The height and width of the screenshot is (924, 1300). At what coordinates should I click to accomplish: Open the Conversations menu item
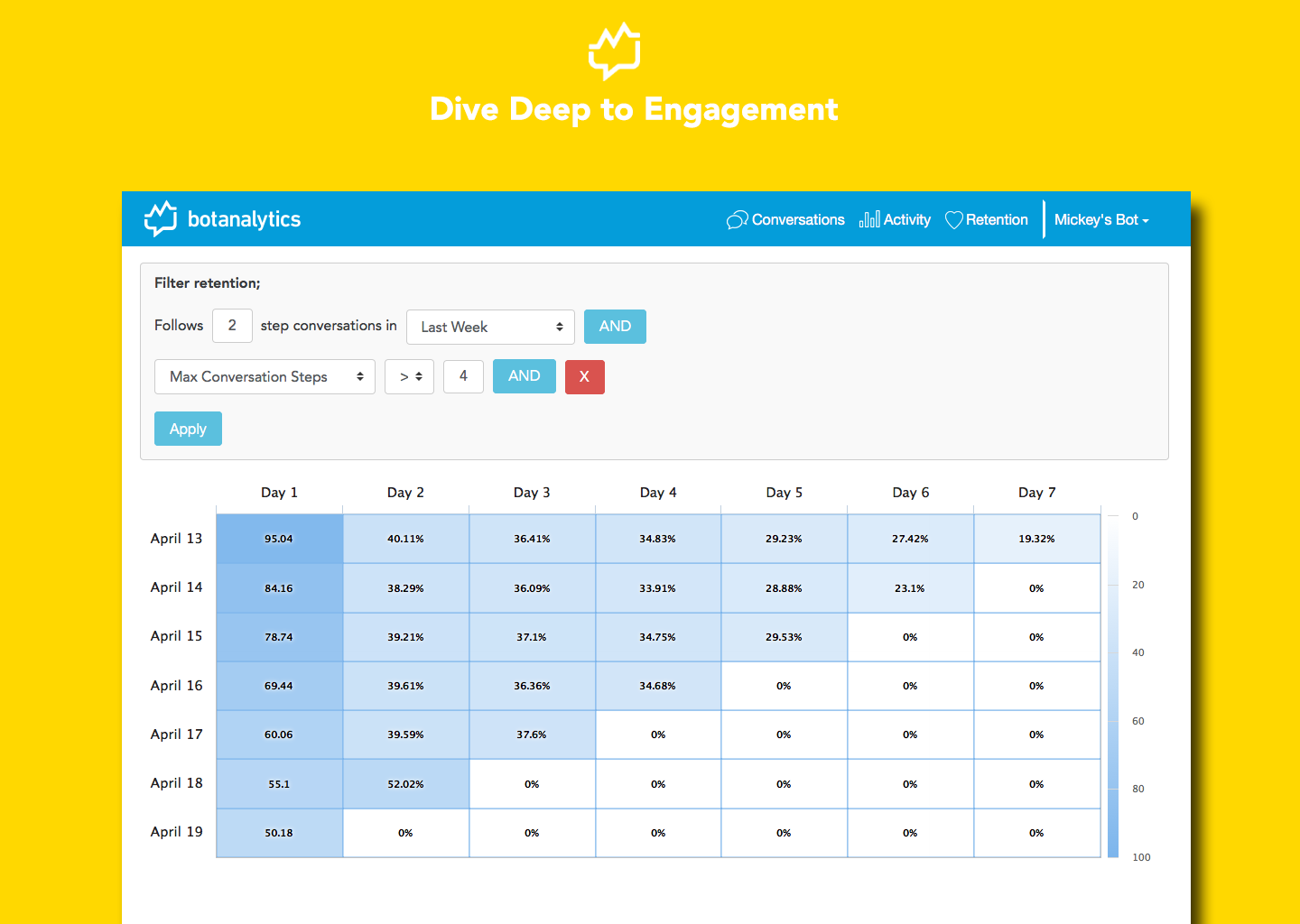[x=785, y=219]
